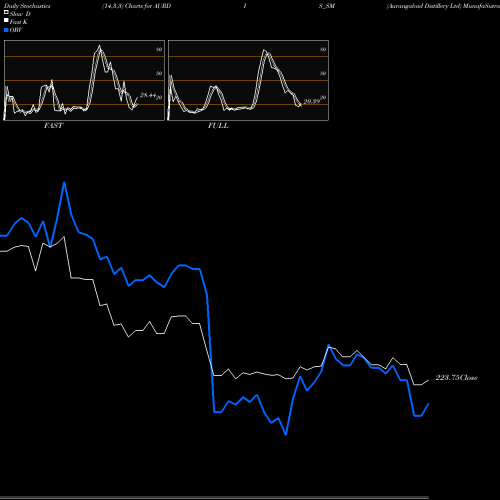Click the '(14,3,3) Charts for AURD' text
The width and height of the screenshot is (500, 500).
coord(137,6)
